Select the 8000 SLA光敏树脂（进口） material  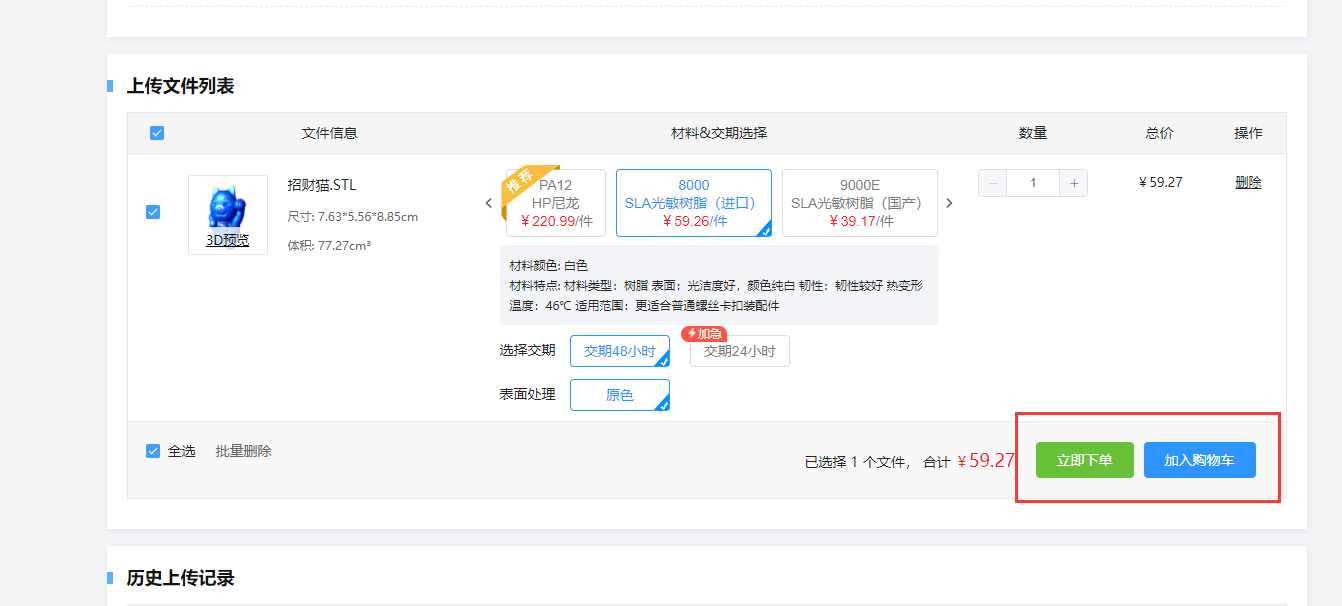pos(693,203)
